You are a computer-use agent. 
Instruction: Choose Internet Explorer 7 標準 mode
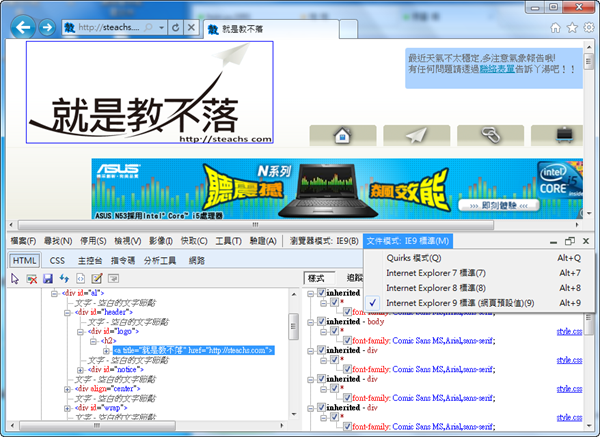coord(479,273)
